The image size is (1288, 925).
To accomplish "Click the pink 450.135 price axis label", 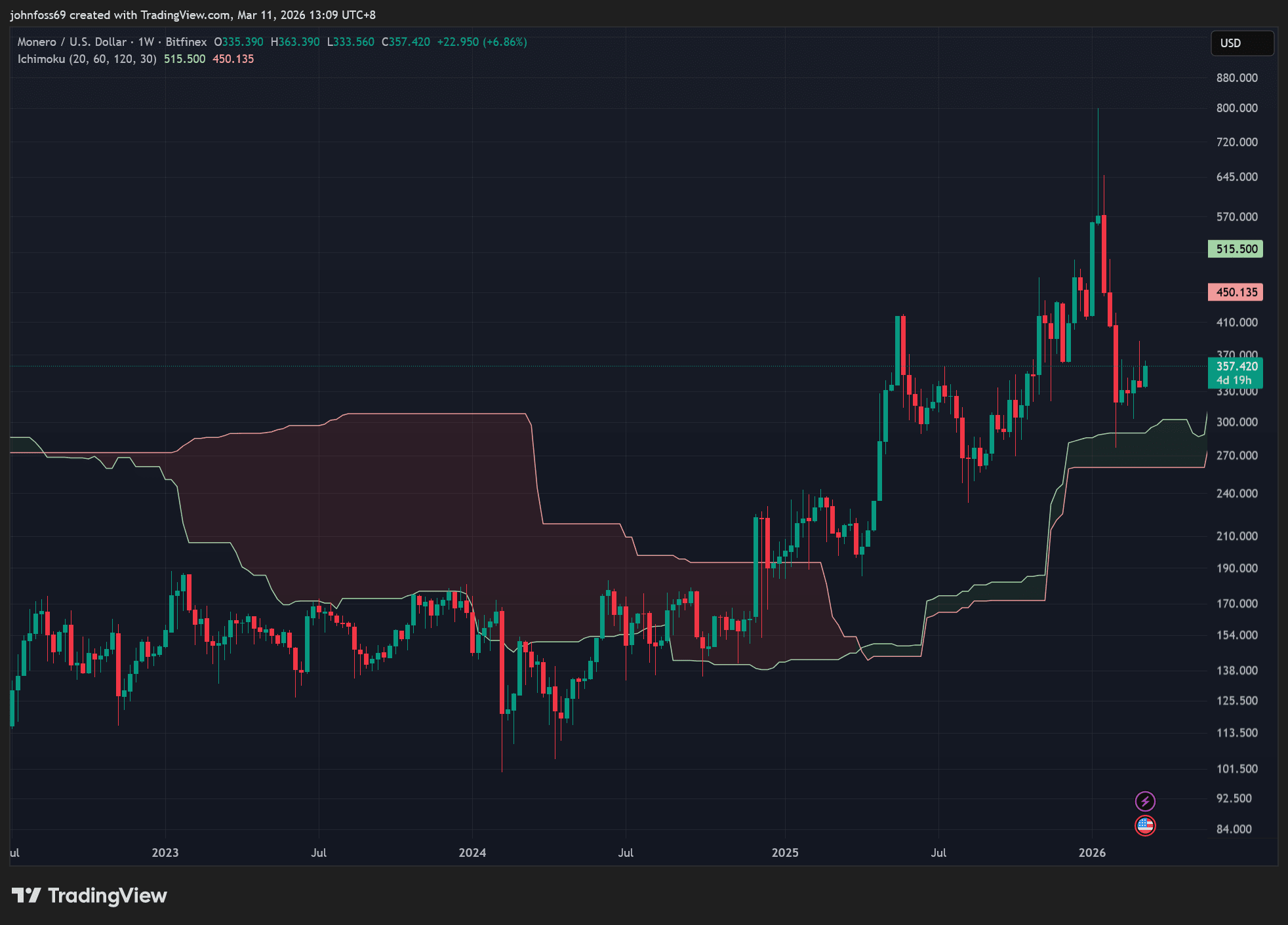I will tap(1236, 292).
